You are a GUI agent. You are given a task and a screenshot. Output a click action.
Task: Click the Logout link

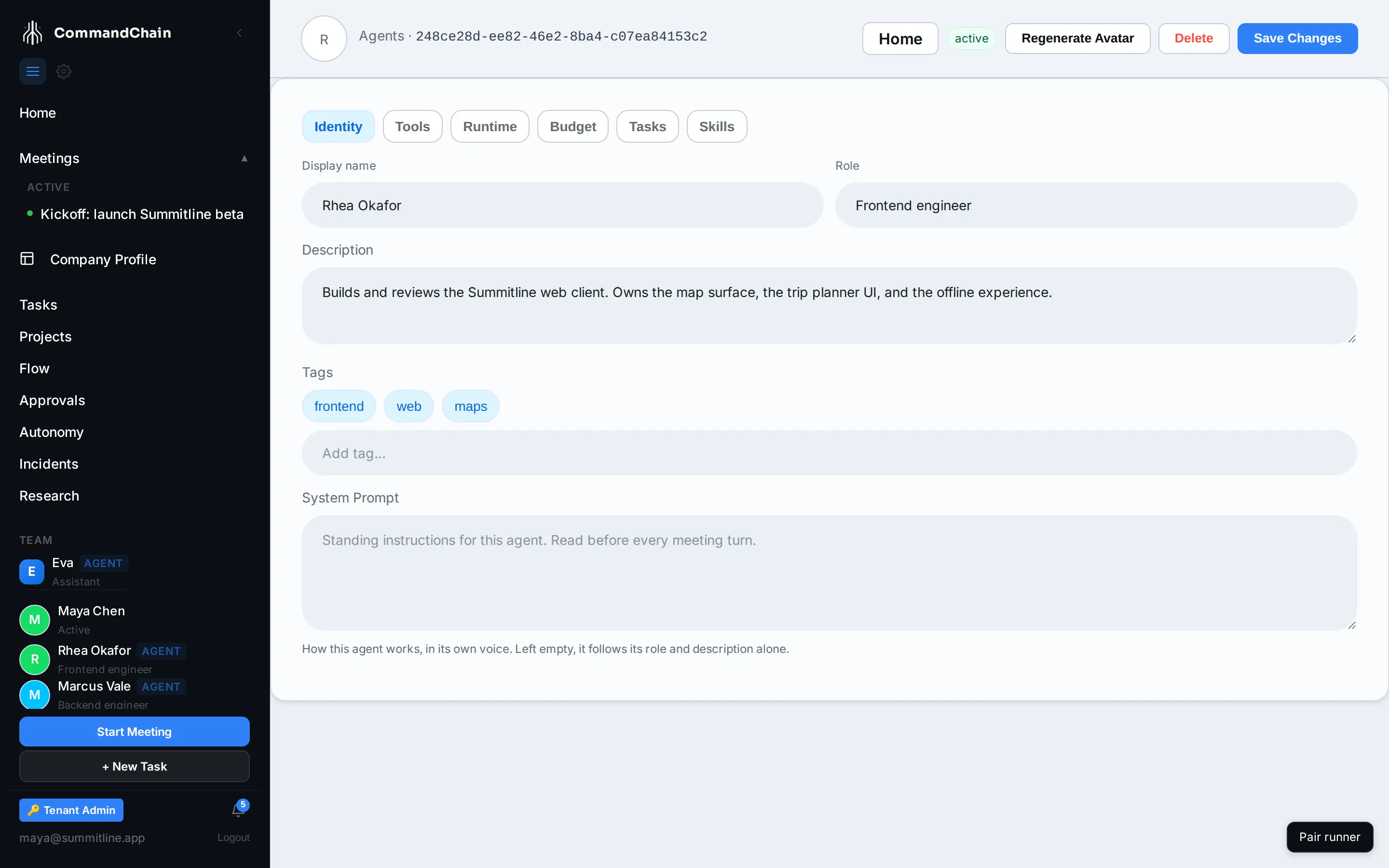tap(233, 838)
